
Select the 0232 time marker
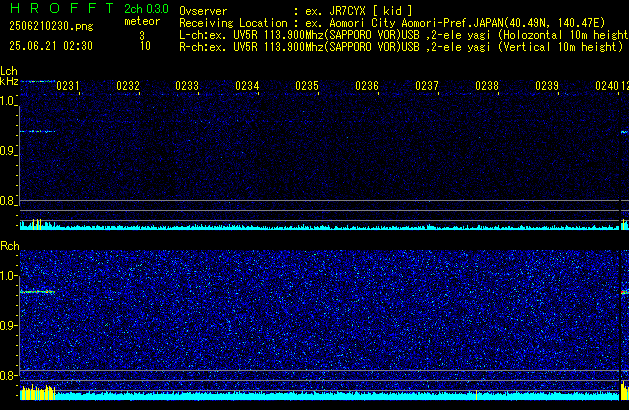[128, 86]
